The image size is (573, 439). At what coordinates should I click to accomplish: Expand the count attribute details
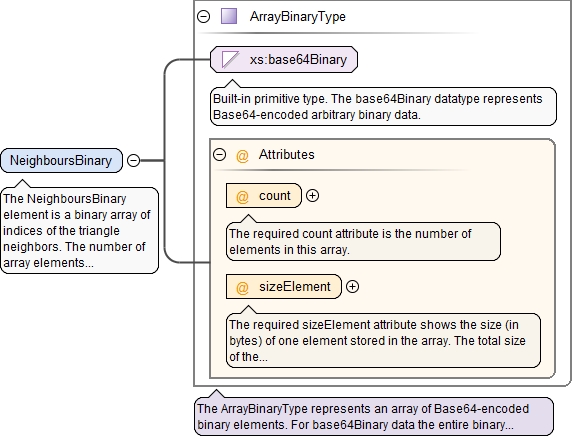tap(312, 196)
